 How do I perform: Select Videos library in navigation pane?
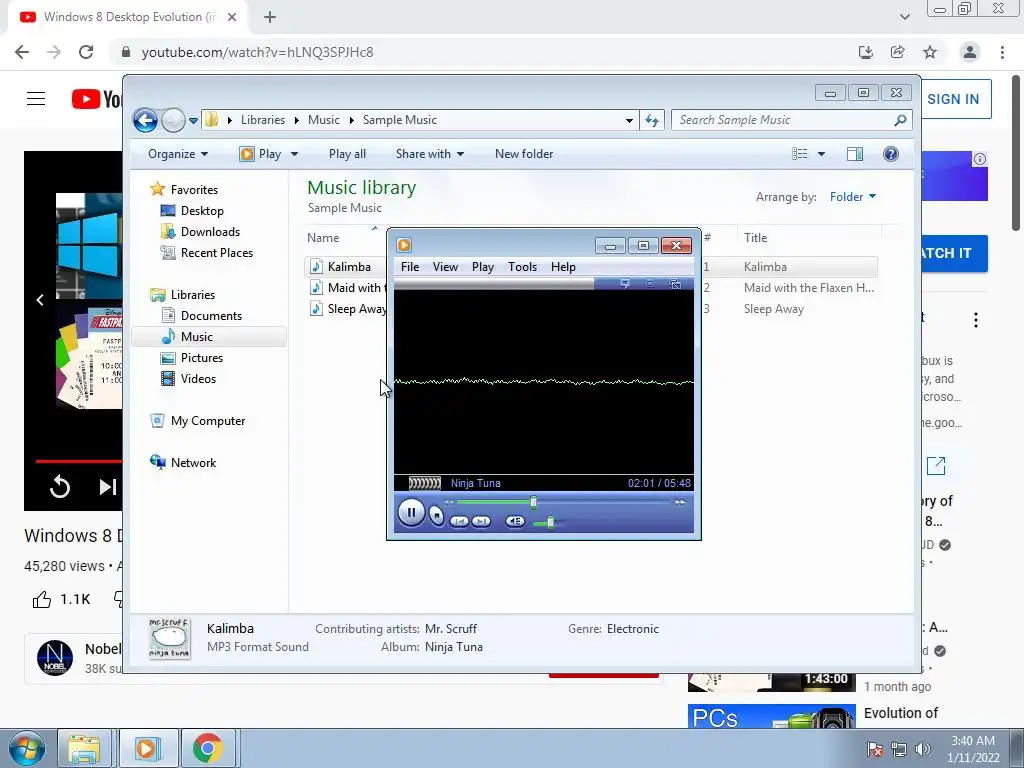pyautogui.click(x=199, y=379)
